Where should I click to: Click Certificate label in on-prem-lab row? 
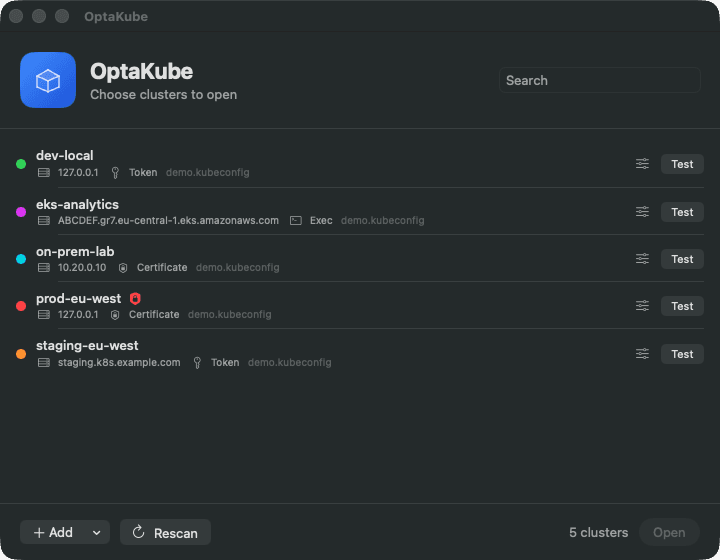point(162,268)
